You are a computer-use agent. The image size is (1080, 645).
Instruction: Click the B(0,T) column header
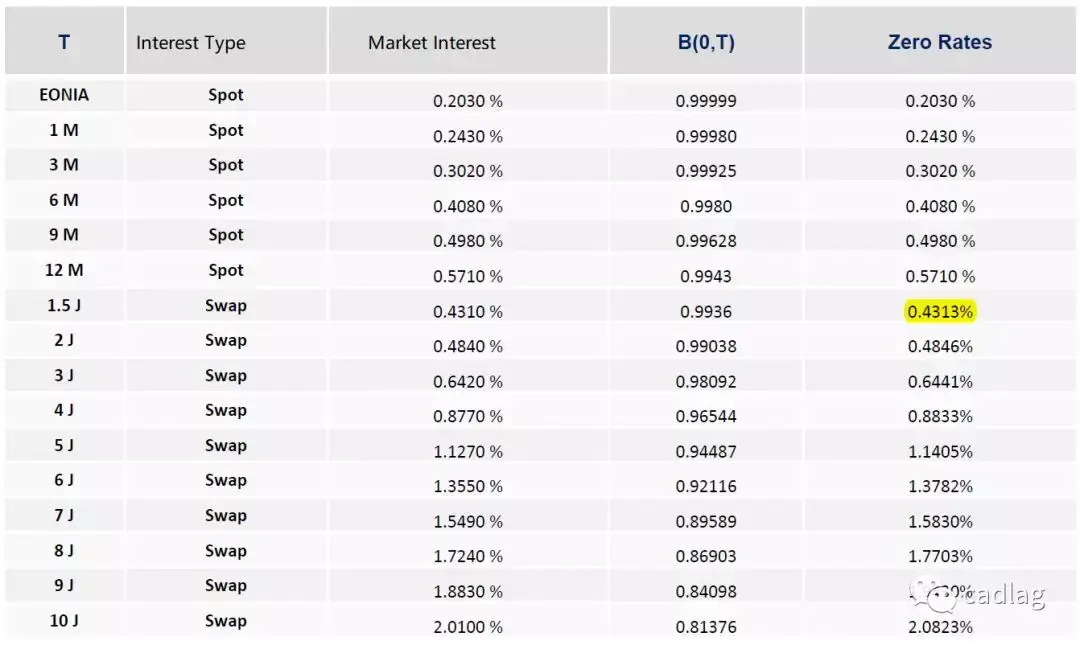point(706,42)
